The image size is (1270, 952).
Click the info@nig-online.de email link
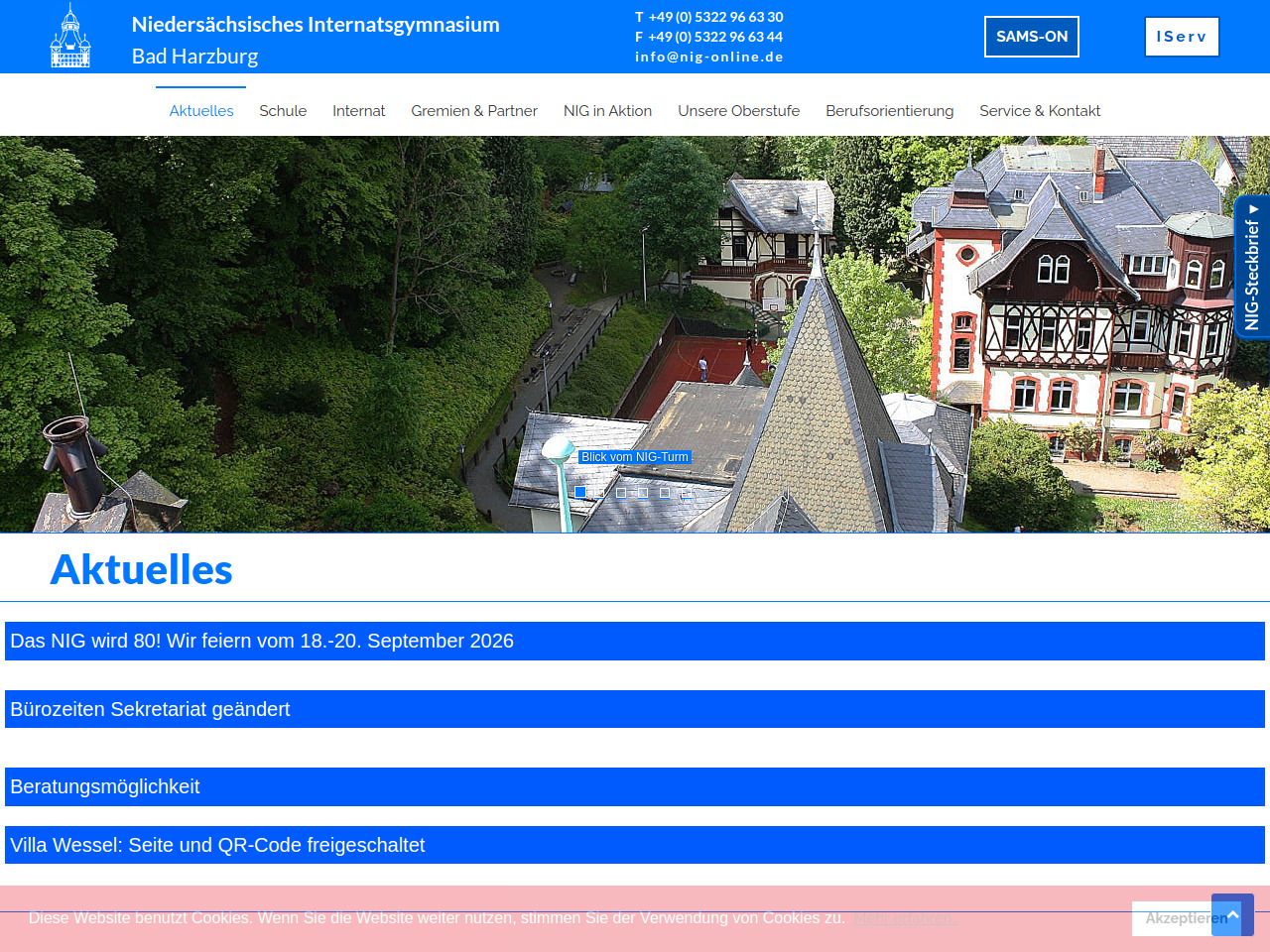point(708,57)
